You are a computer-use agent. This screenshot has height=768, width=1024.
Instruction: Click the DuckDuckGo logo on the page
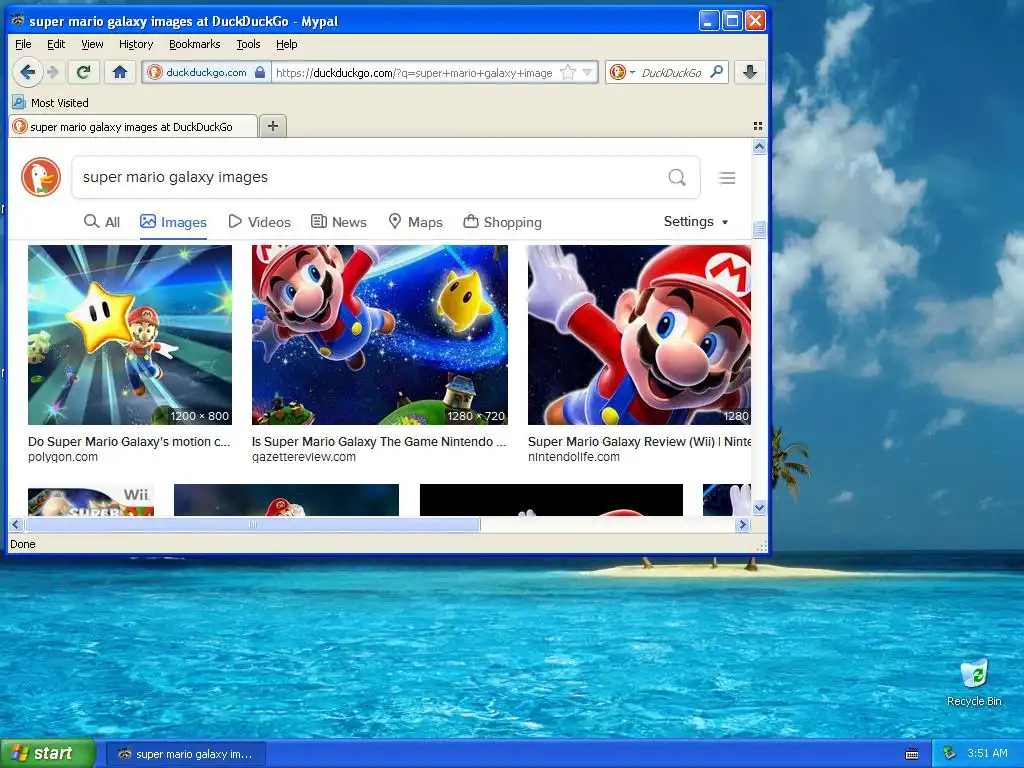pyautogui.click(x=40, y=177)
